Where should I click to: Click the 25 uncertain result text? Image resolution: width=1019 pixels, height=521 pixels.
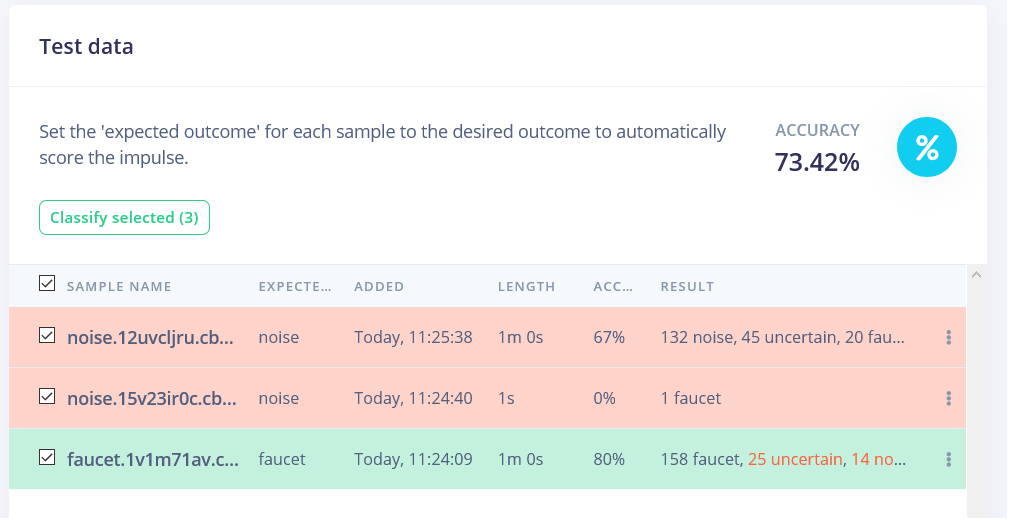tap(794, 459)
